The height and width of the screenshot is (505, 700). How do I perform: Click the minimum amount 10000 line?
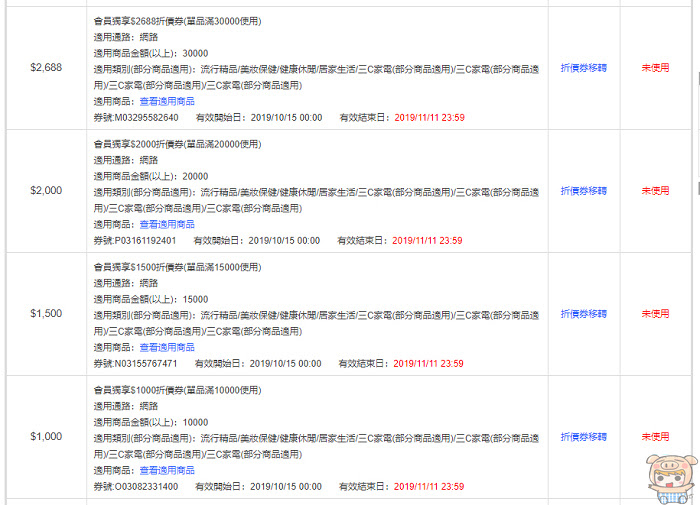(151, 422)
